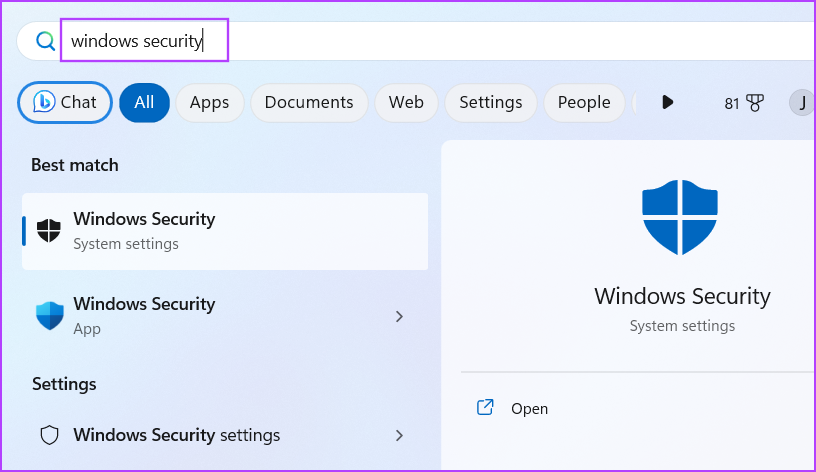Open the user account avatar J
816x472 pixels.
pos(801,102)
